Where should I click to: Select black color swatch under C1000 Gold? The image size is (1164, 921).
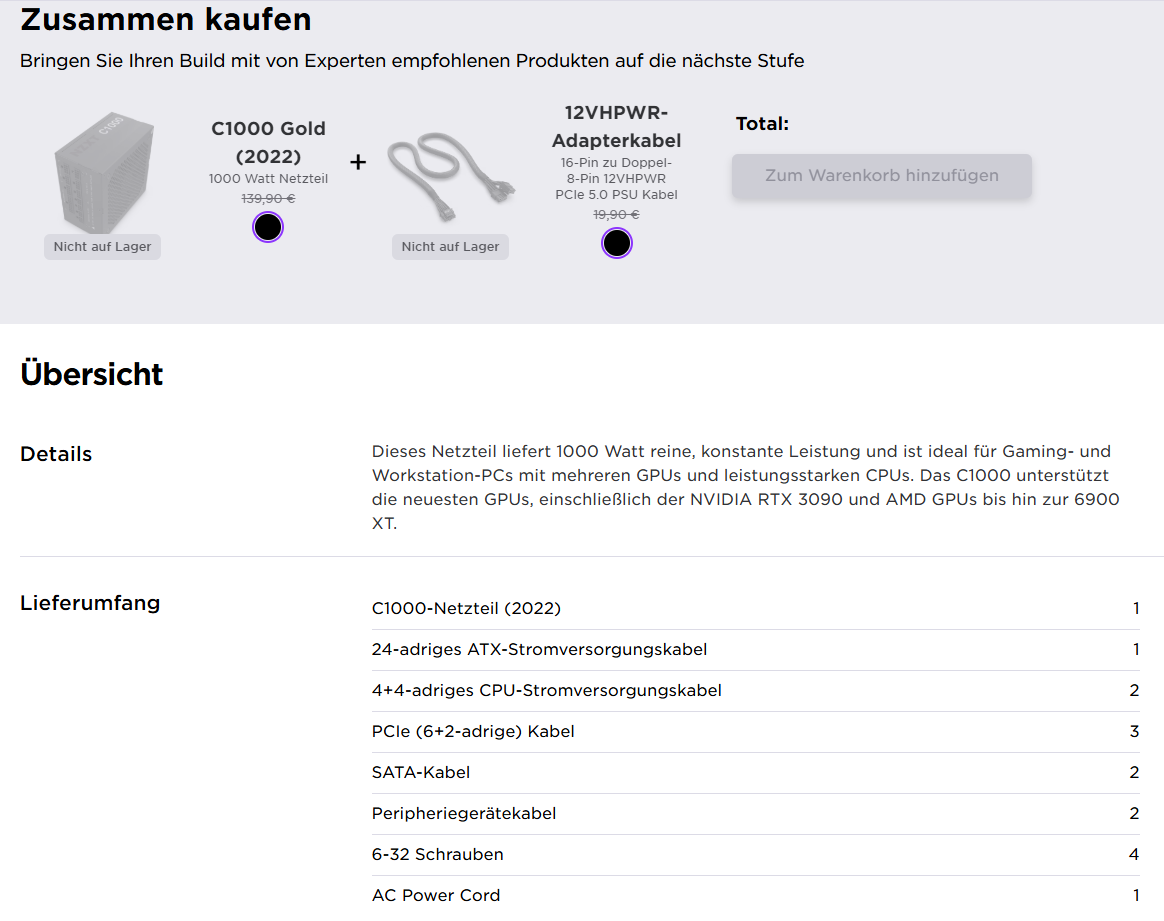pos(268,227)
